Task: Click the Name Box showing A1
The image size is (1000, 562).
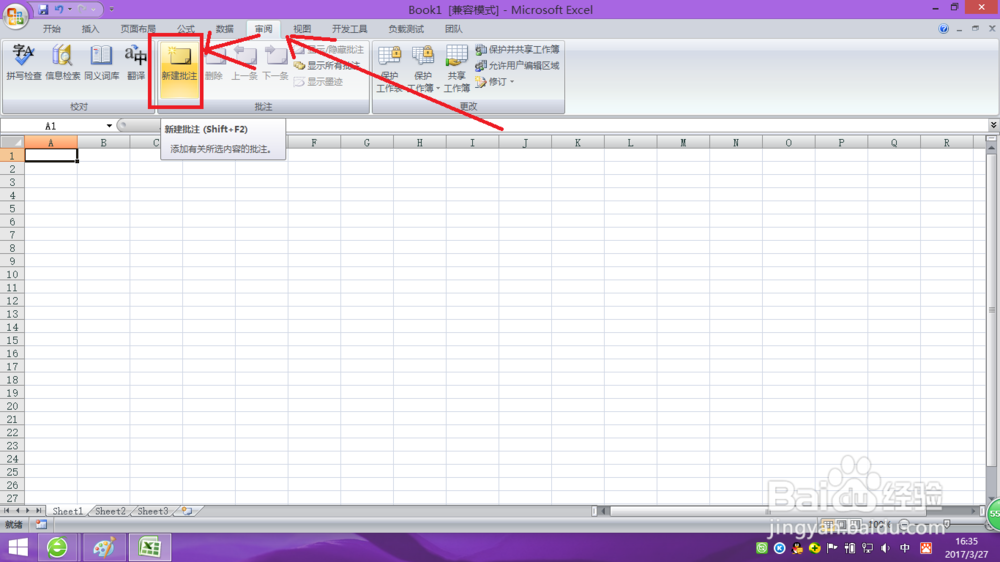Action: coord(52,126)
